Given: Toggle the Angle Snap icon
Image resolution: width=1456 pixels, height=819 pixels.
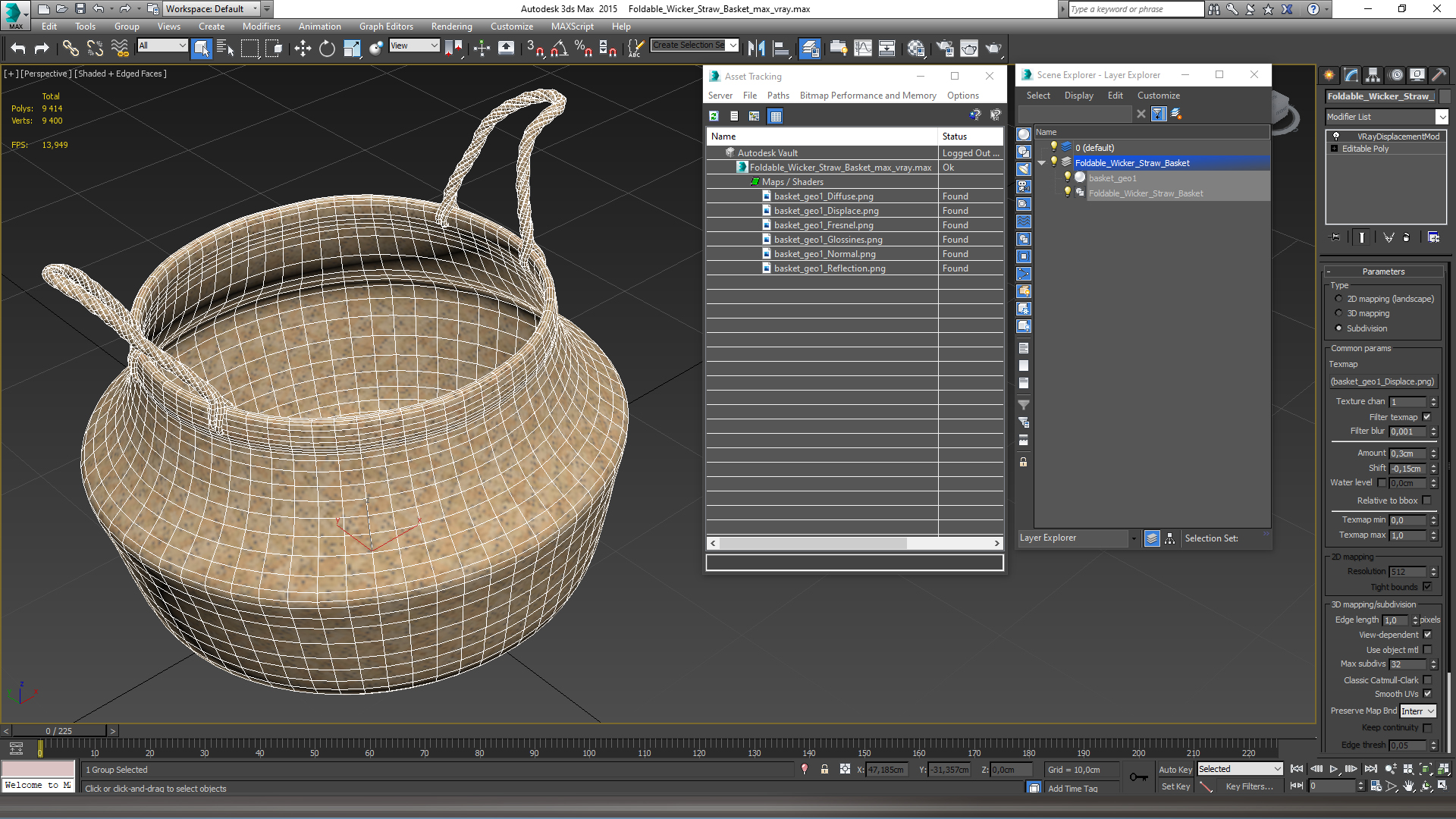Looking at the screenshot, I should point(559,49).
